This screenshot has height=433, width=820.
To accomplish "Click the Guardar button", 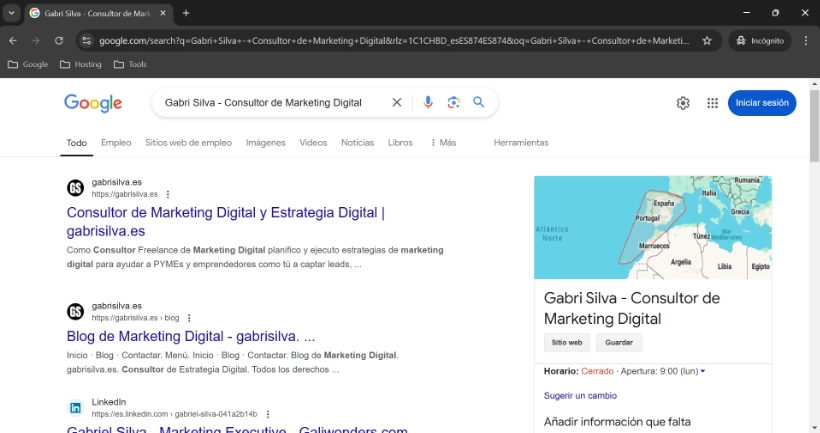I will coord(619,343).
